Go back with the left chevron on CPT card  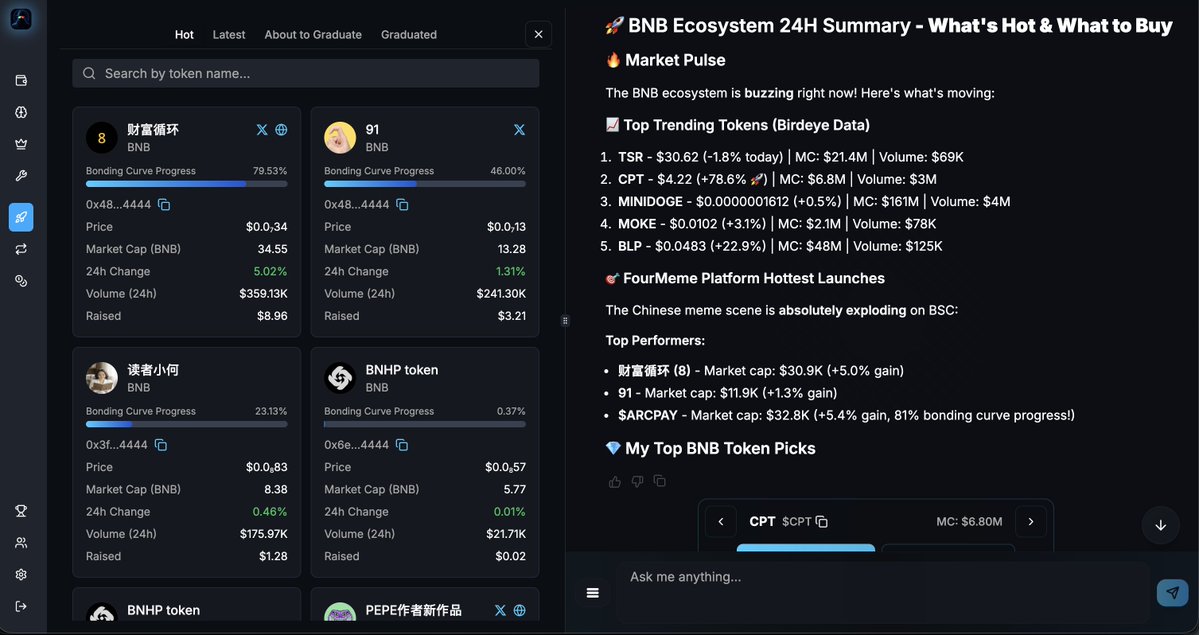(x=721, y=521)
